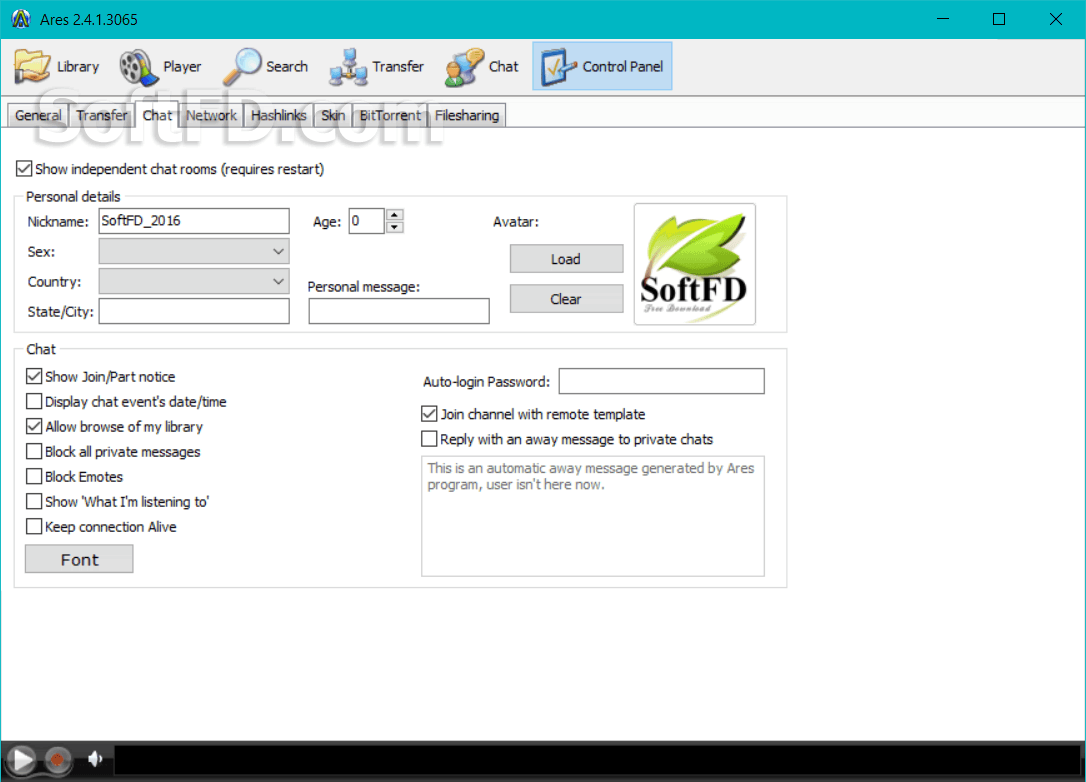The height and width of the screenshot is (782, 1086).
Task: Click the speaker volume icon
Action: tap(96, 759)
